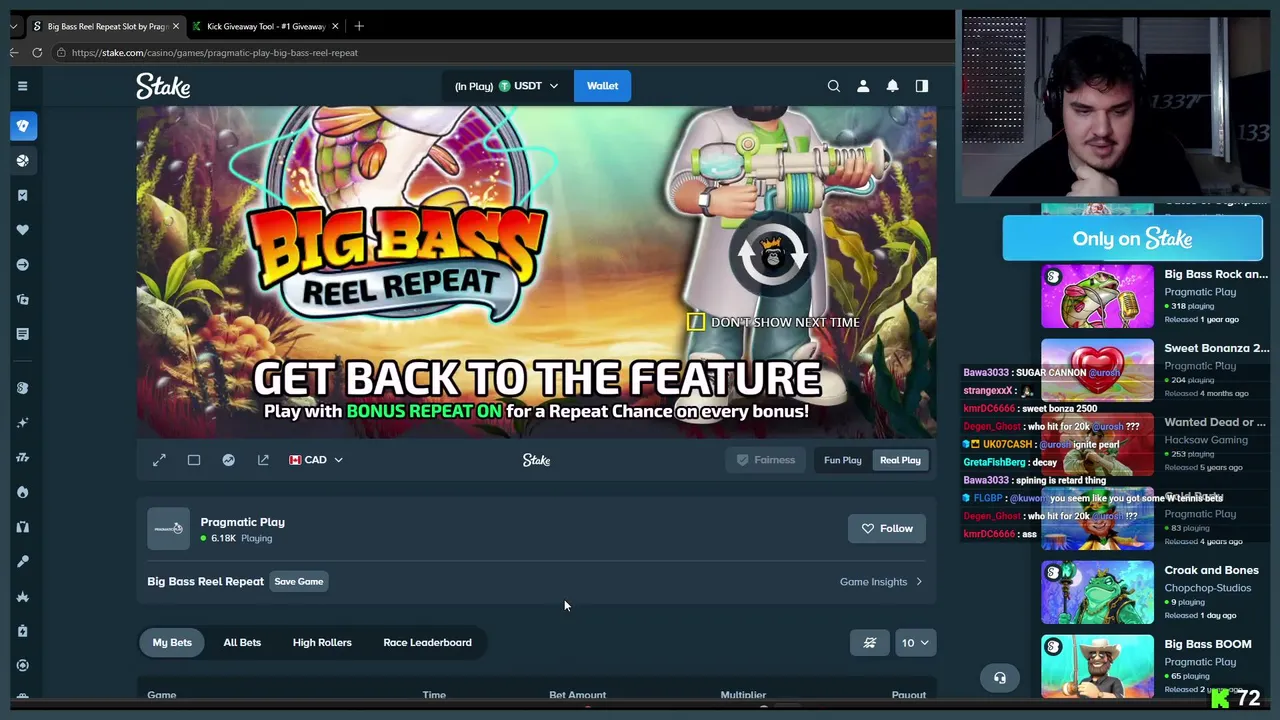Open the user profile icon
The height and width of the screenshot is (720, 1280).
click(863, 86)
